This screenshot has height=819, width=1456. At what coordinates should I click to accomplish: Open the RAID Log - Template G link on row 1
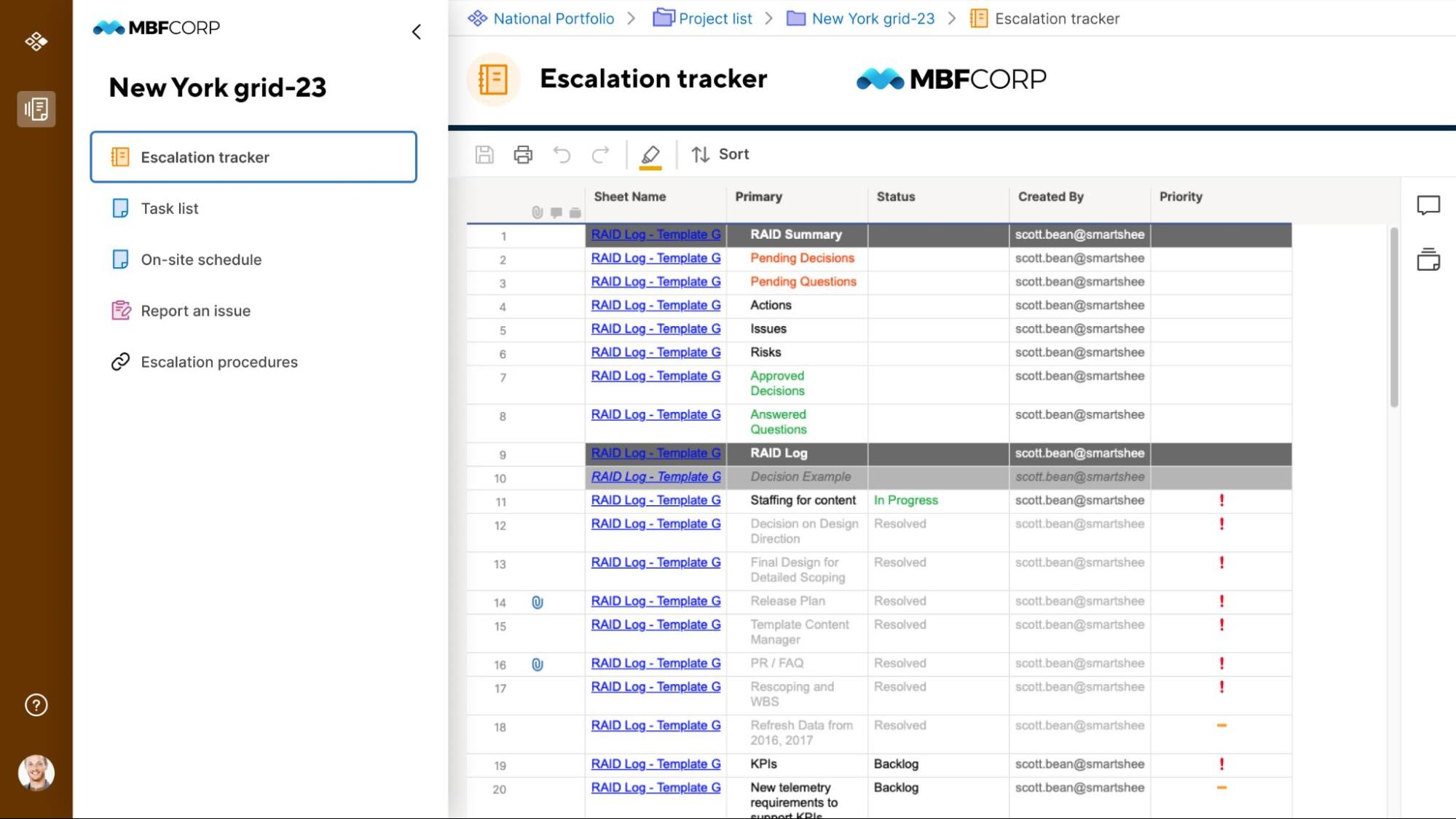click(x=655, y=234)
